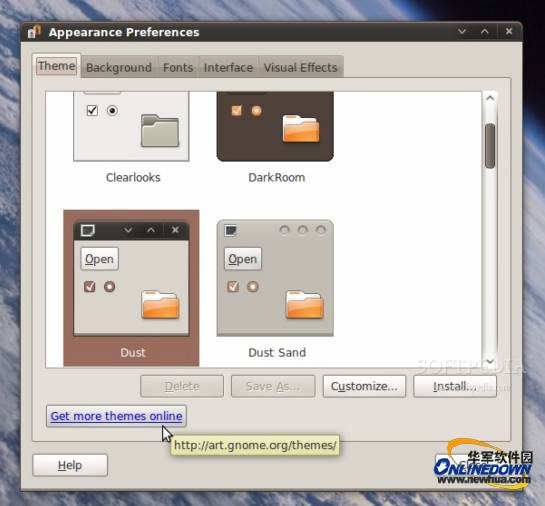Switch to the Background tab
Viewport: 545px width, 506px height.
point(119,67)
